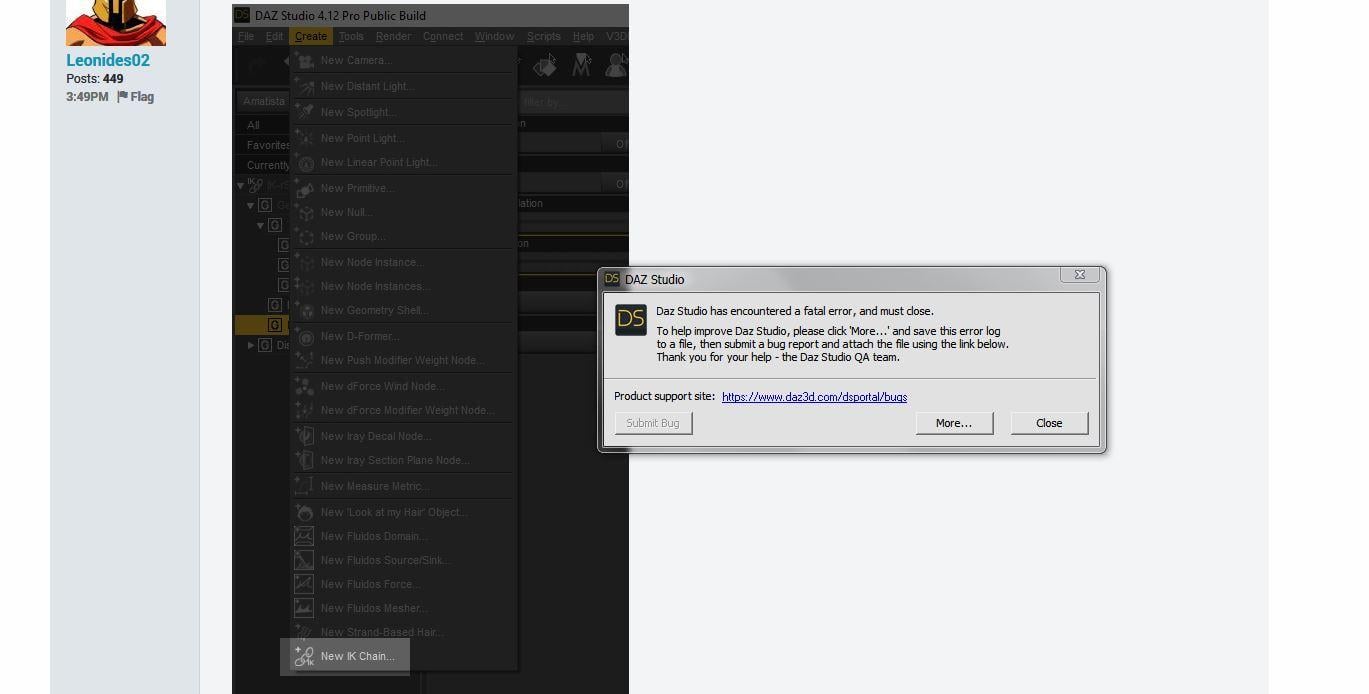Close the error dialog with X button

1080,275
